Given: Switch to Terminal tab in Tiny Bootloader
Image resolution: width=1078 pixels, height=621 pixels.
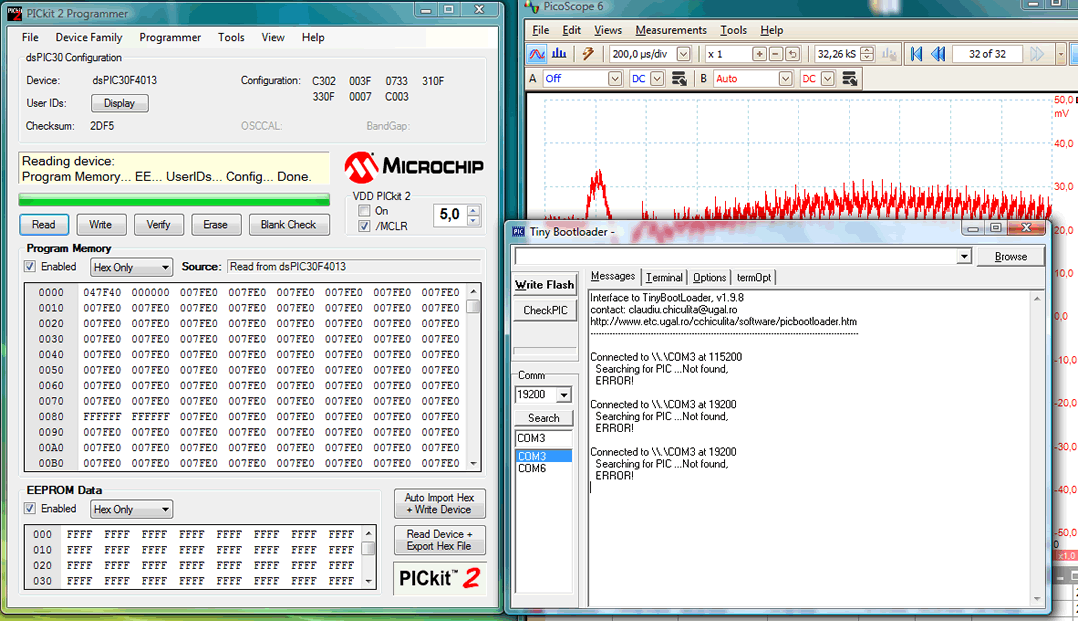Looking at the screenshot, I should tap(664, 277).
